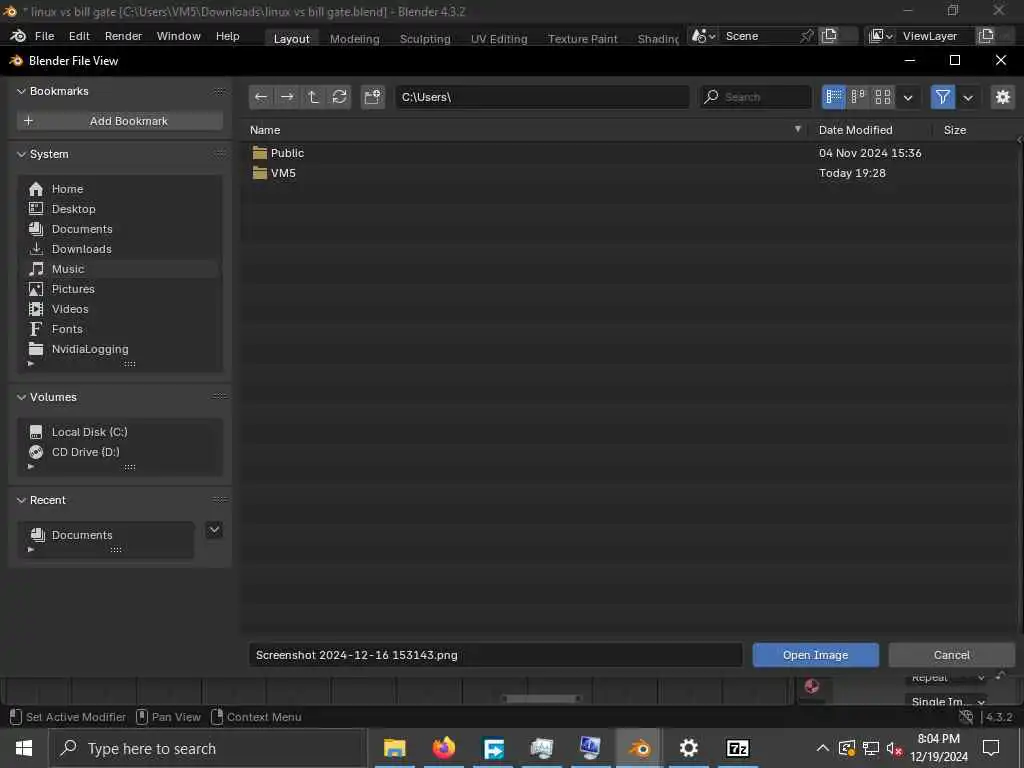Pin scene to workspace
Image resolution: width=1024 pixels, height=768 pixels.
tap(807, 36)
